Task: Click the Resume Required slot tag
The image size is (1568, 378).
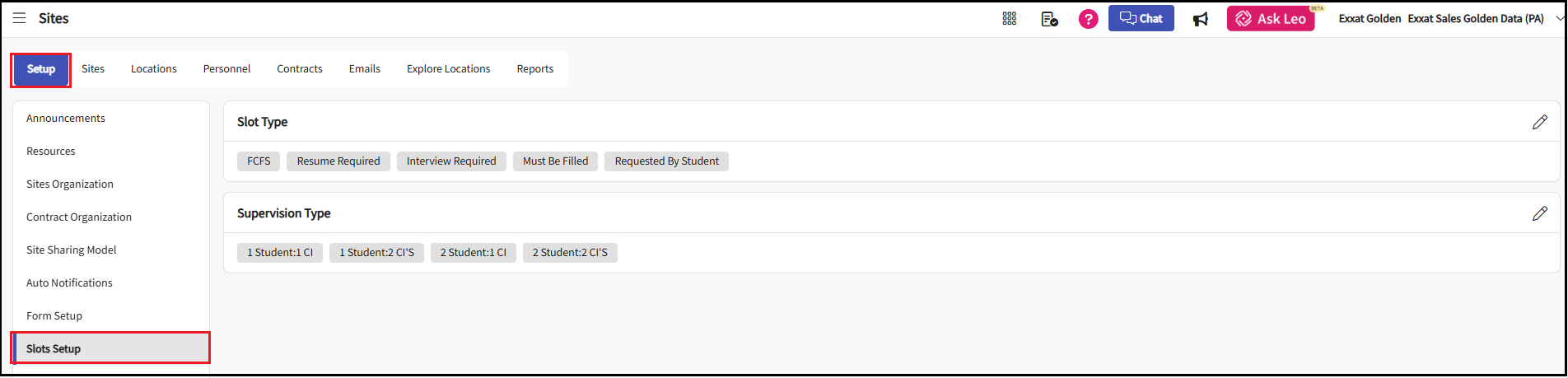Action: pos(338,161)
